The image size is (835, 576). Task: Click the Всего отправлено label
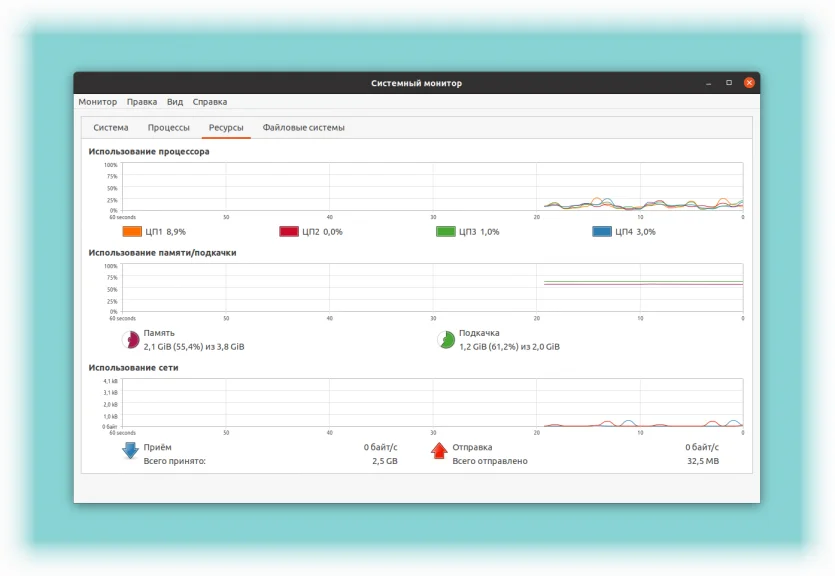coord(490,461)
